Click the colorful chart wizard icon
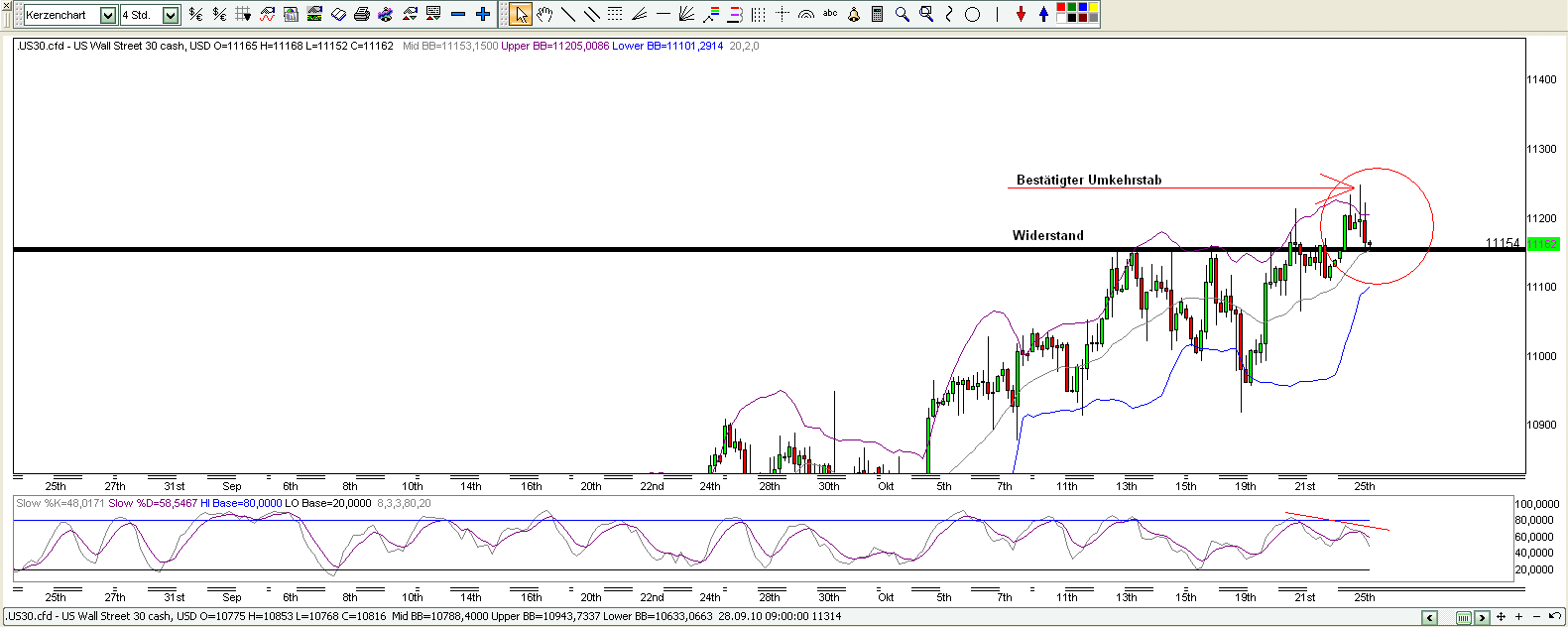Screen dimensions: 1568x627 pyautogui.click(x=386, y=14)
